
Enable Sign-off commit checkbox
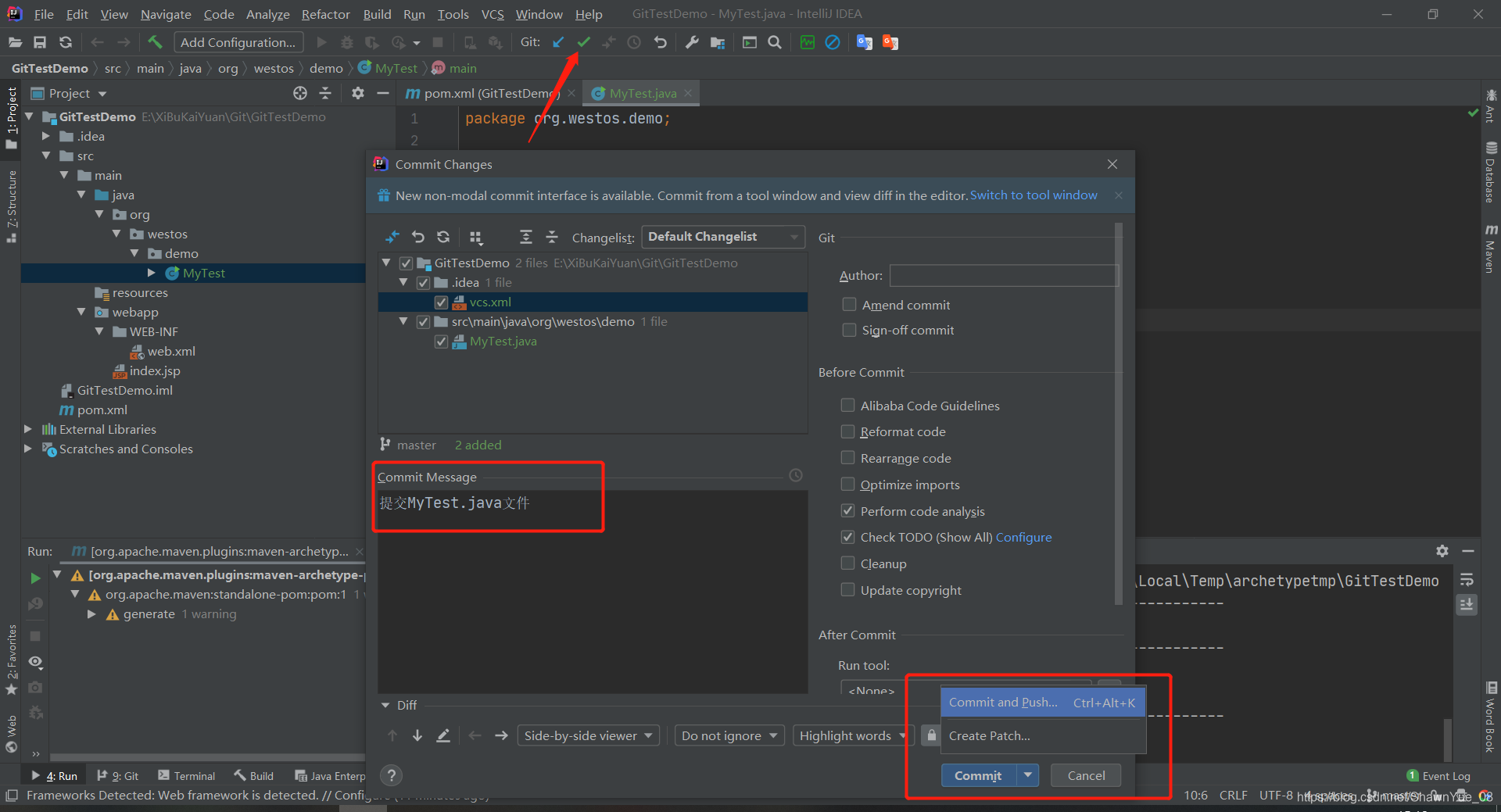[x=849, y=330]
